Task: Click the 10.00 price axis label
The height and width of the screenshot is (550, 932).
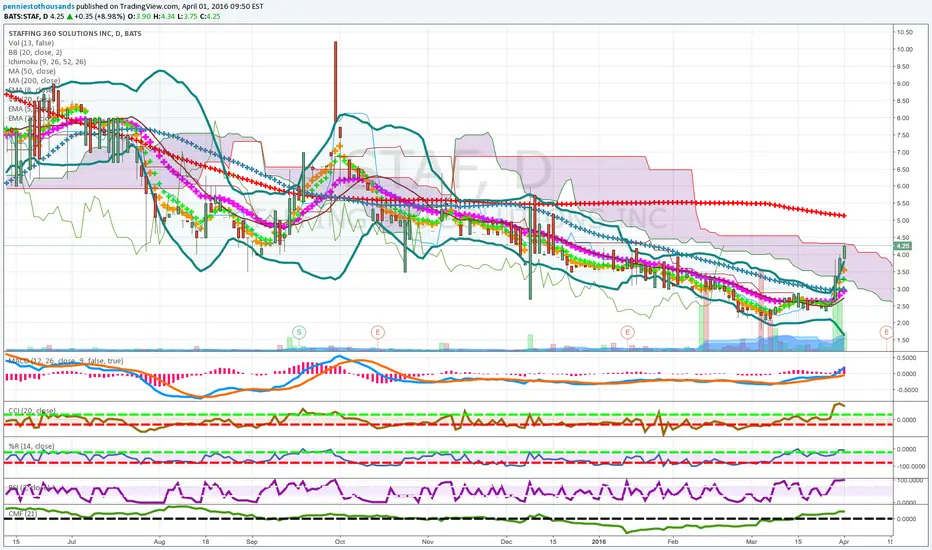Action: 905,49
